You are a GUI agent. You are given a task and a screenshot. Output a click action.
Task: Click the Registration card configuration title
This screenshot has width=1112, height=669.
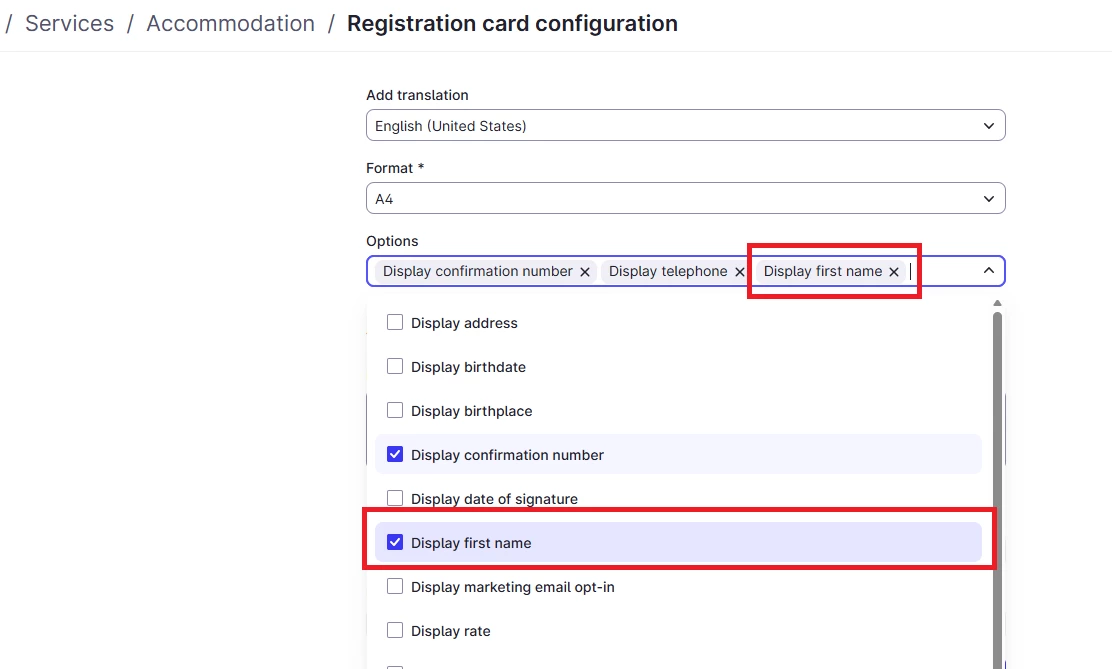(512, 24)
